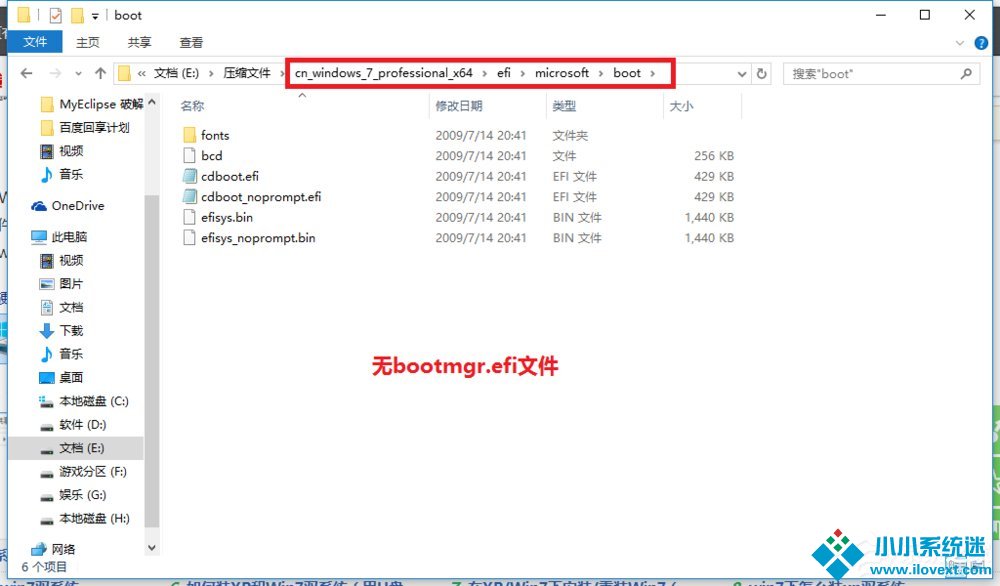
Task: Click the refresh button beside address bar
Action: (x=761, y=73)
